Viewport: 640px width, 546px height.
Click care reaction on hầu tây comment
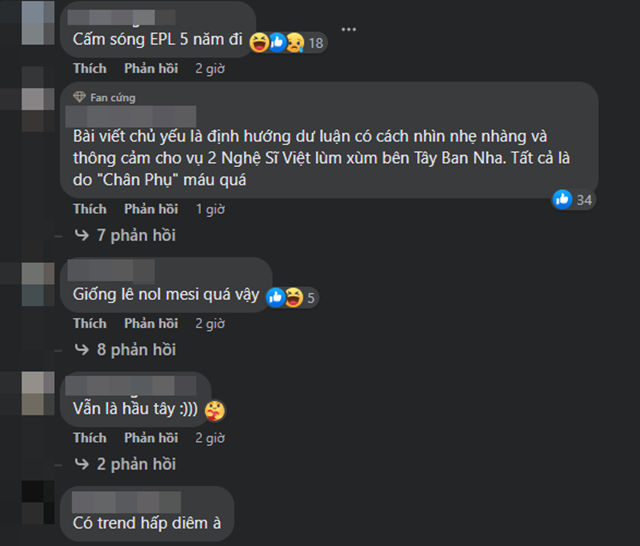click(215, 411)
